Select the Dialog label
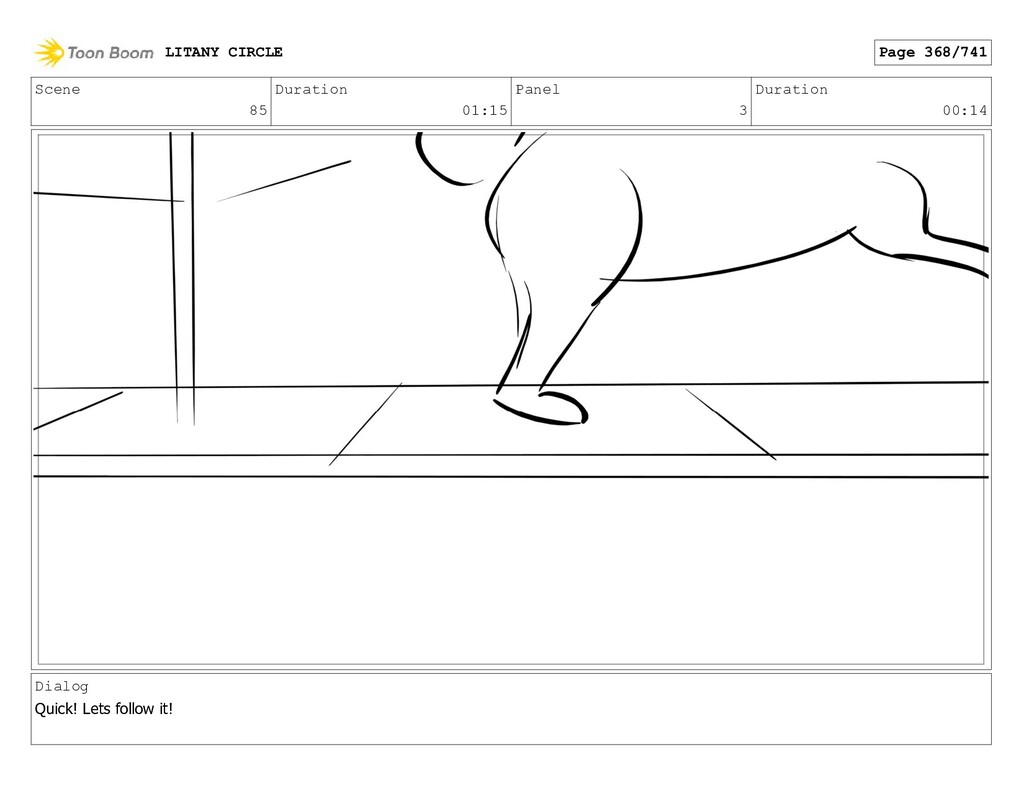Viewport: 1024px width, 791px height. coord(61,686)
